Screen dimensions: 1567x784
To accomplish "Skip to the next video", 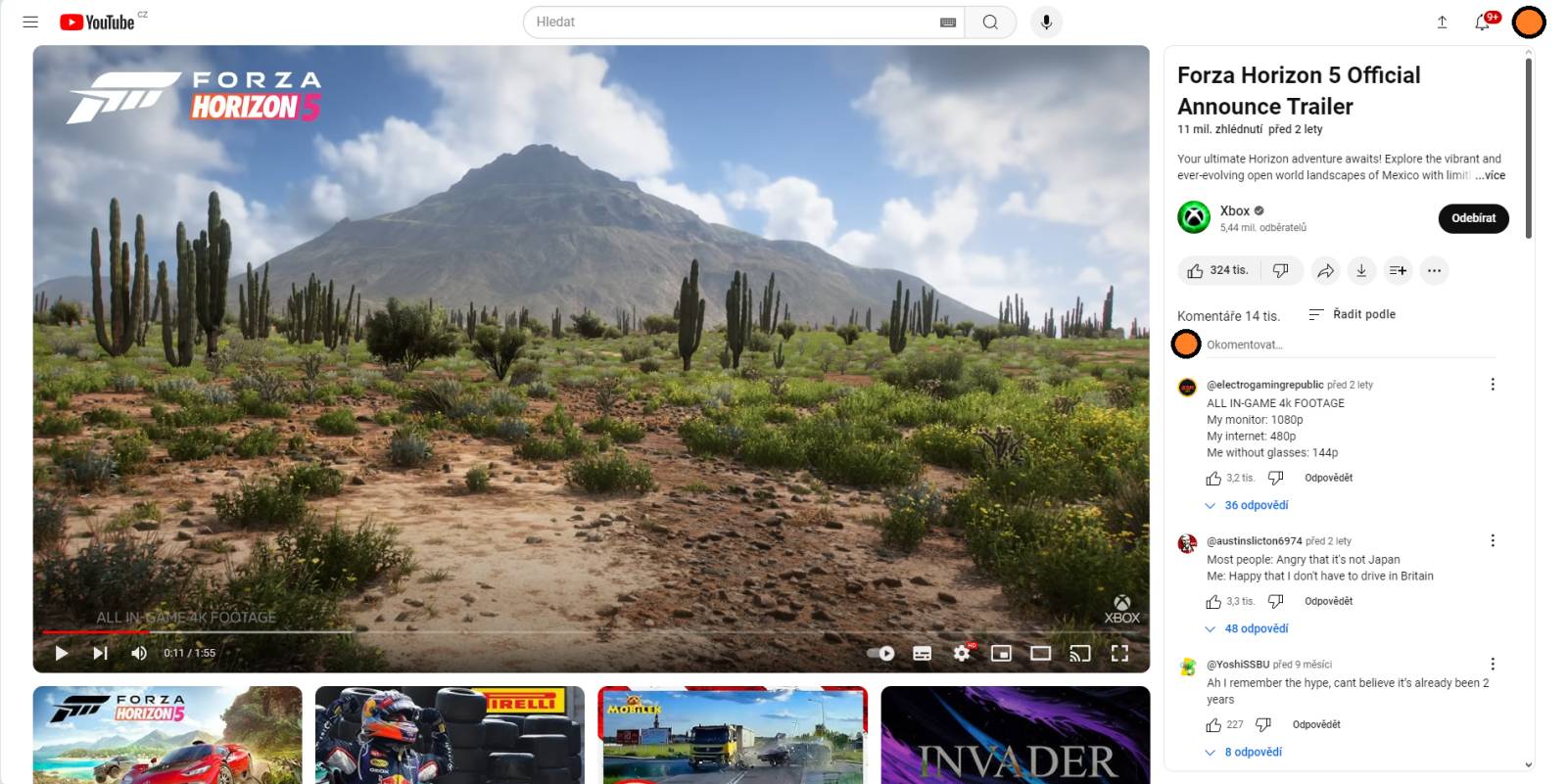I will (x=100, y=653).
